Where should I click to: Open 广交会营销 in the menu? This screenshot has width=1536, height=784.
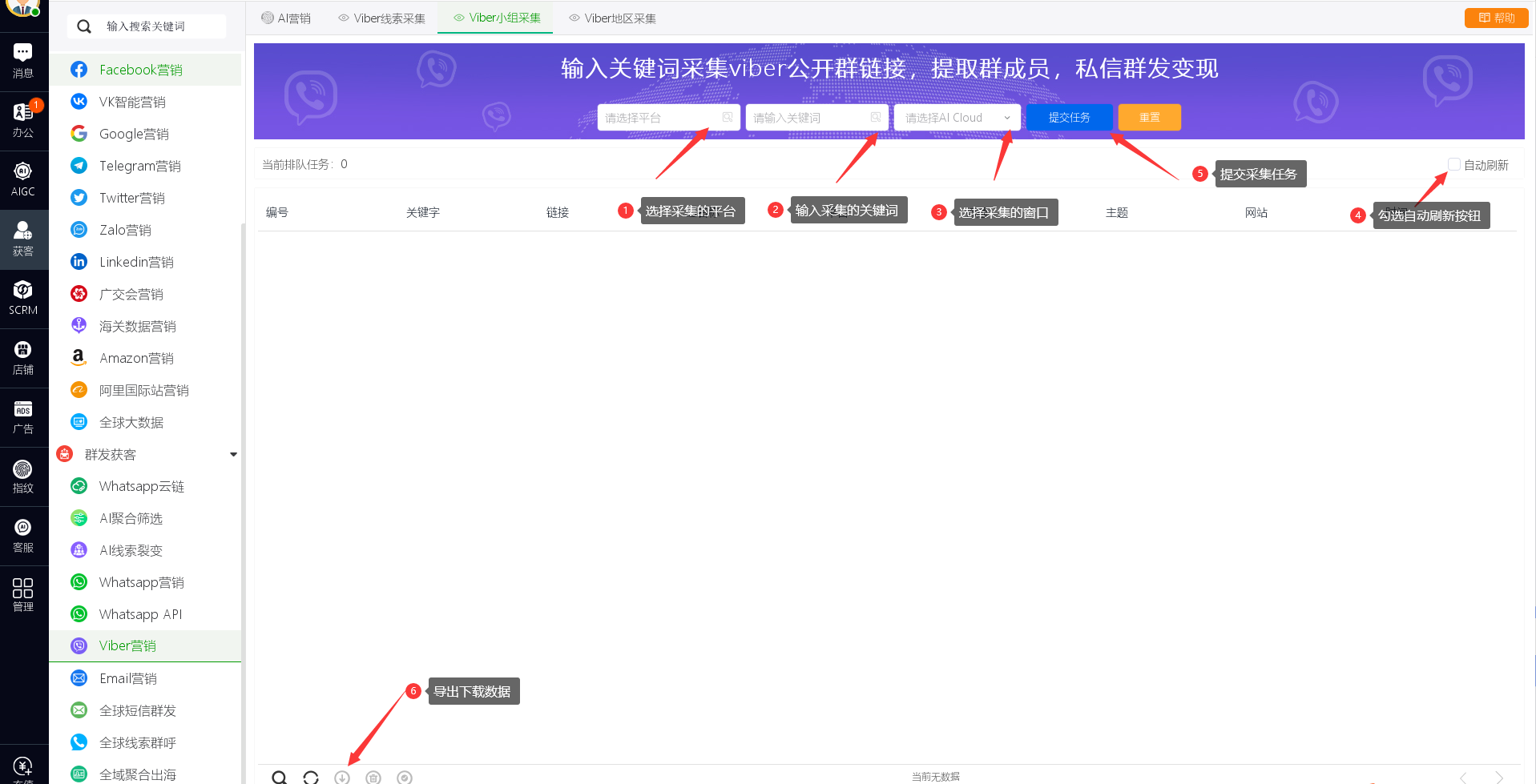[145, 294]
